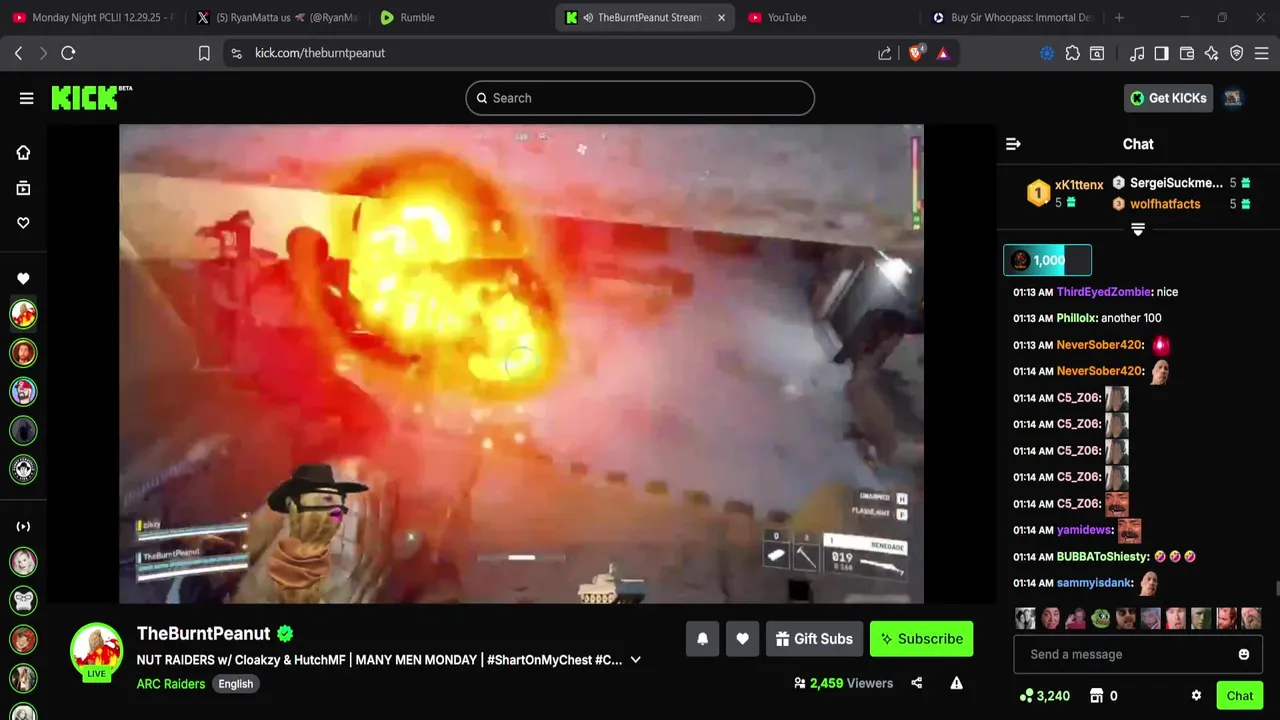Click username BUBBAToShiesty in chat
The height and width of the screenshot is (720, 1280).
click(1102, 557)
